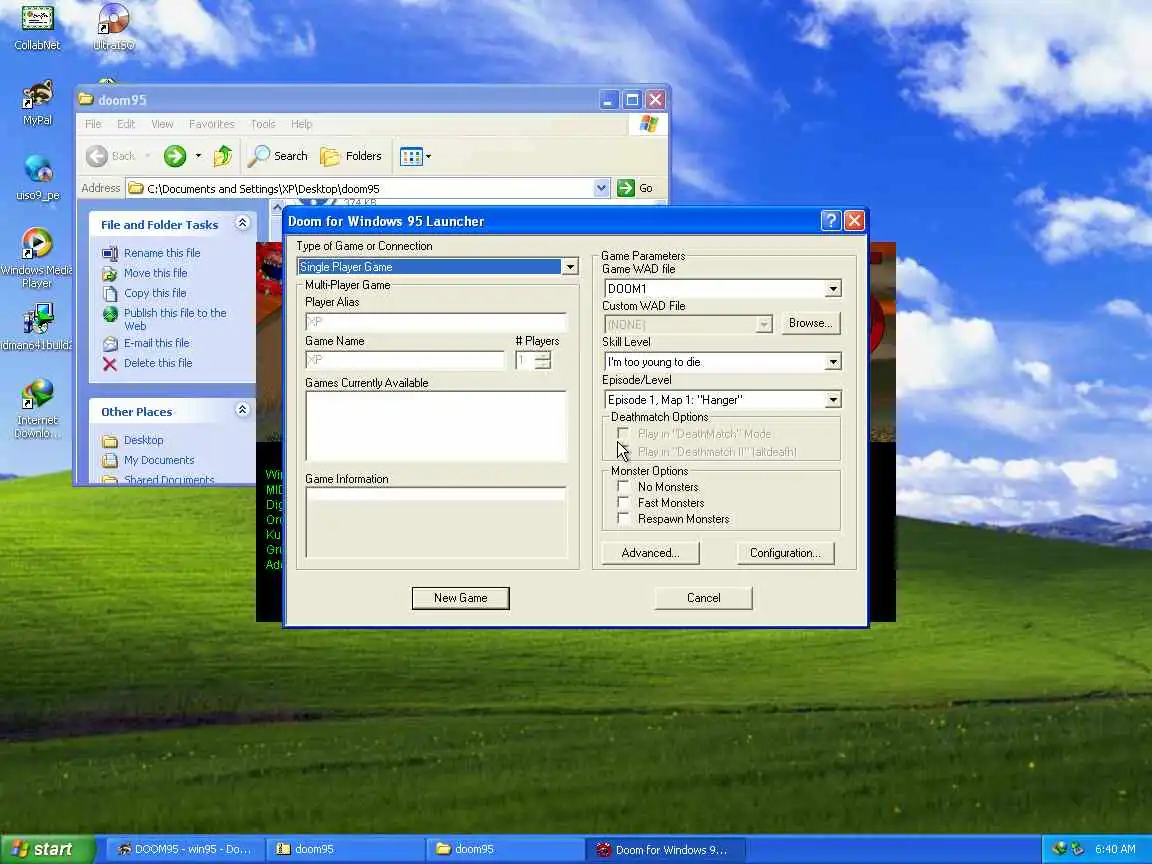Click the Game Name input field
This screenshot has height=864, width=1152.
click(405, 360)
